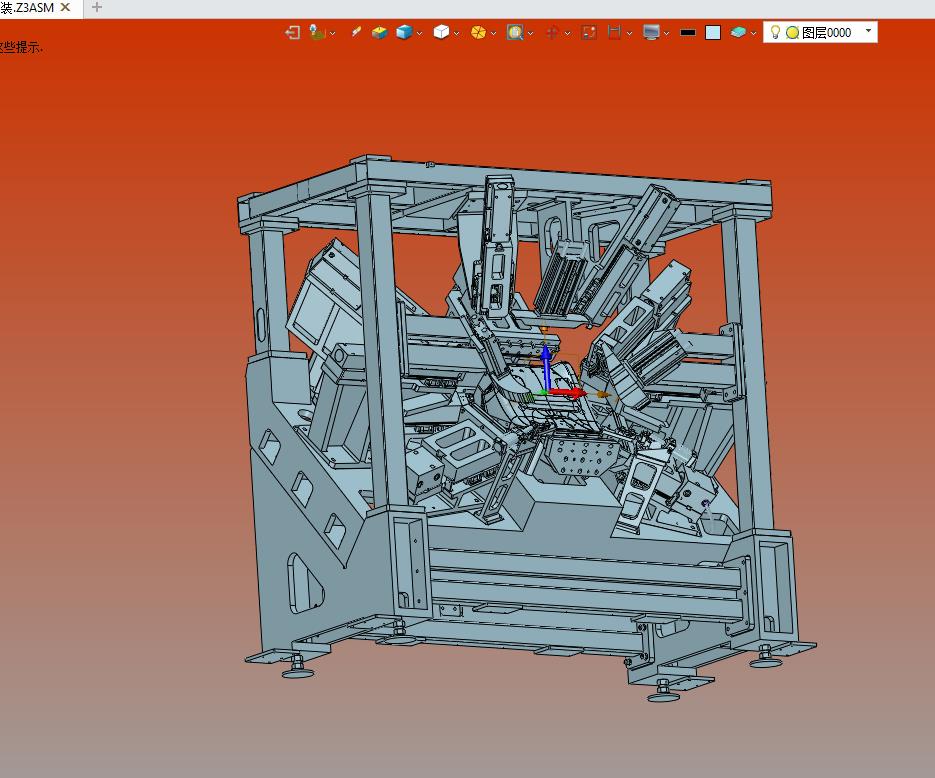This screenshot has height=778, width=935.
Task: Click the small orange arrow beside the red axis
Action: (603, 394)
